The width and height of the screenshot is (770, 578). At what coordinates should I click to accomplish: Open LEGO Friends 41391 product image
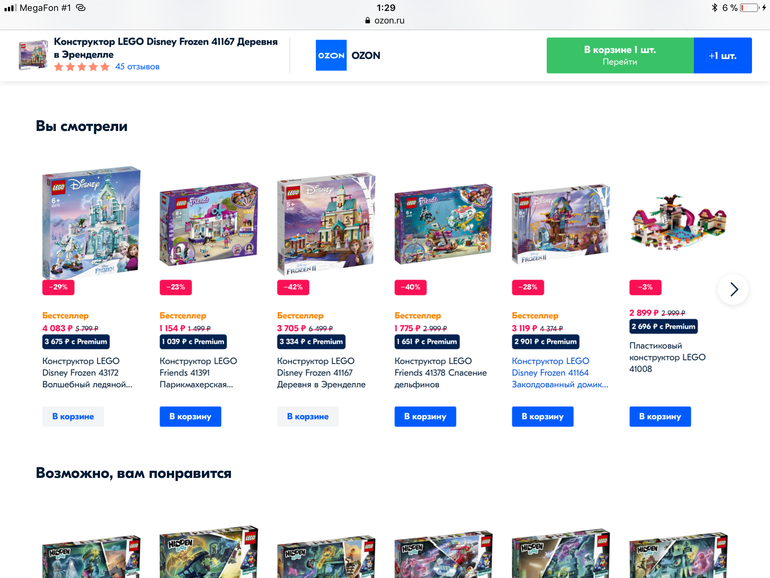[209, 224]
